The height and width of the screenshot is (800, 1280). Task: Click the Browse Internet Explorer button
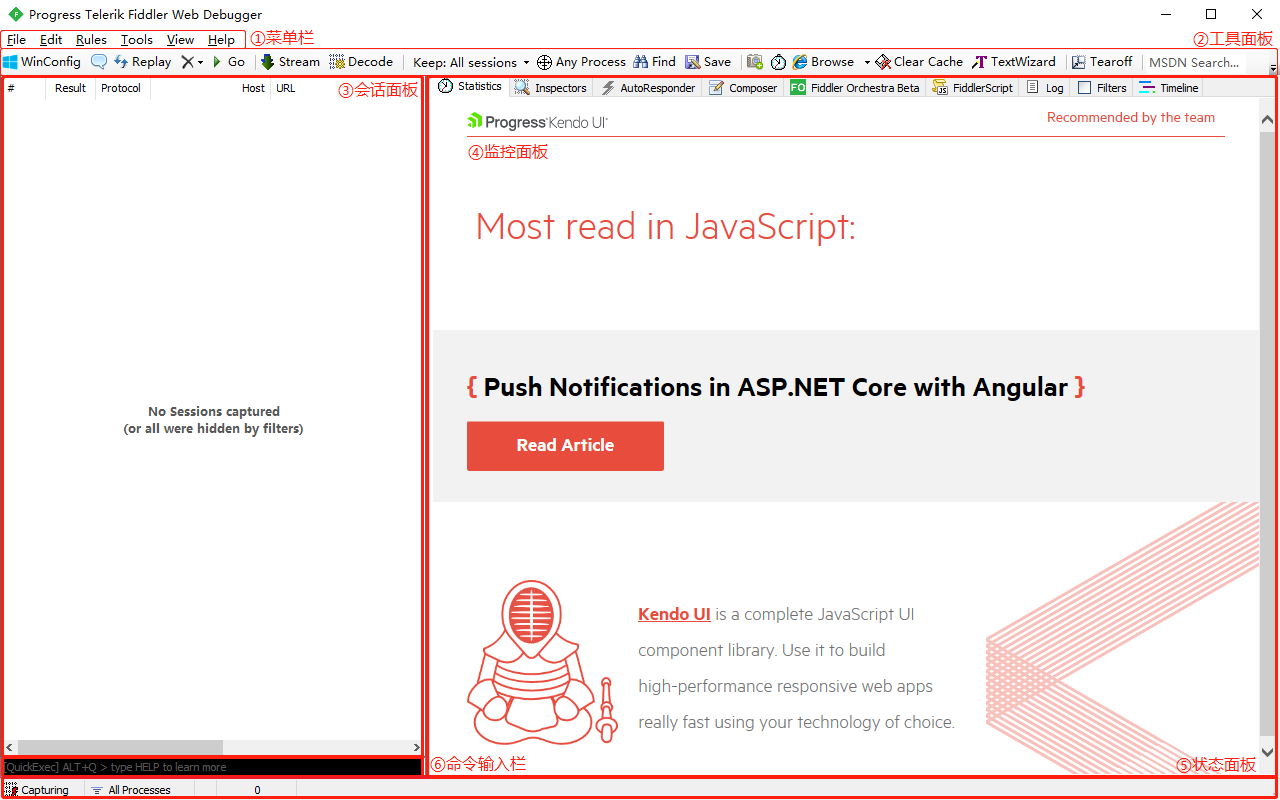click(824, 62)
